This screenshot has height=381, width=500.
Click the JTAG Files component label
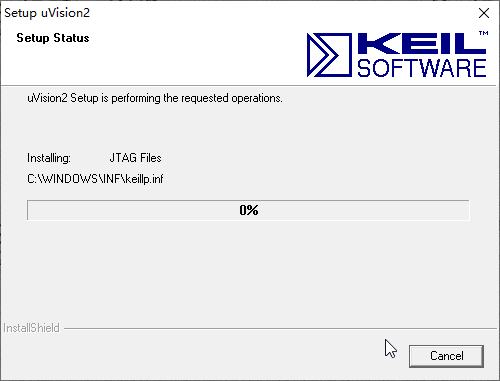[135, 158]
